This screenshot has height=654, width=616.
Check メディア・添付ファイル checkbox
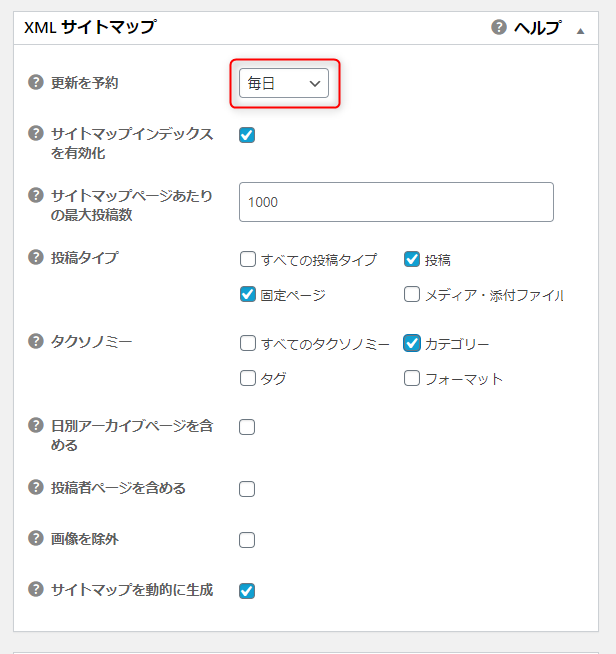click(412, 294)
